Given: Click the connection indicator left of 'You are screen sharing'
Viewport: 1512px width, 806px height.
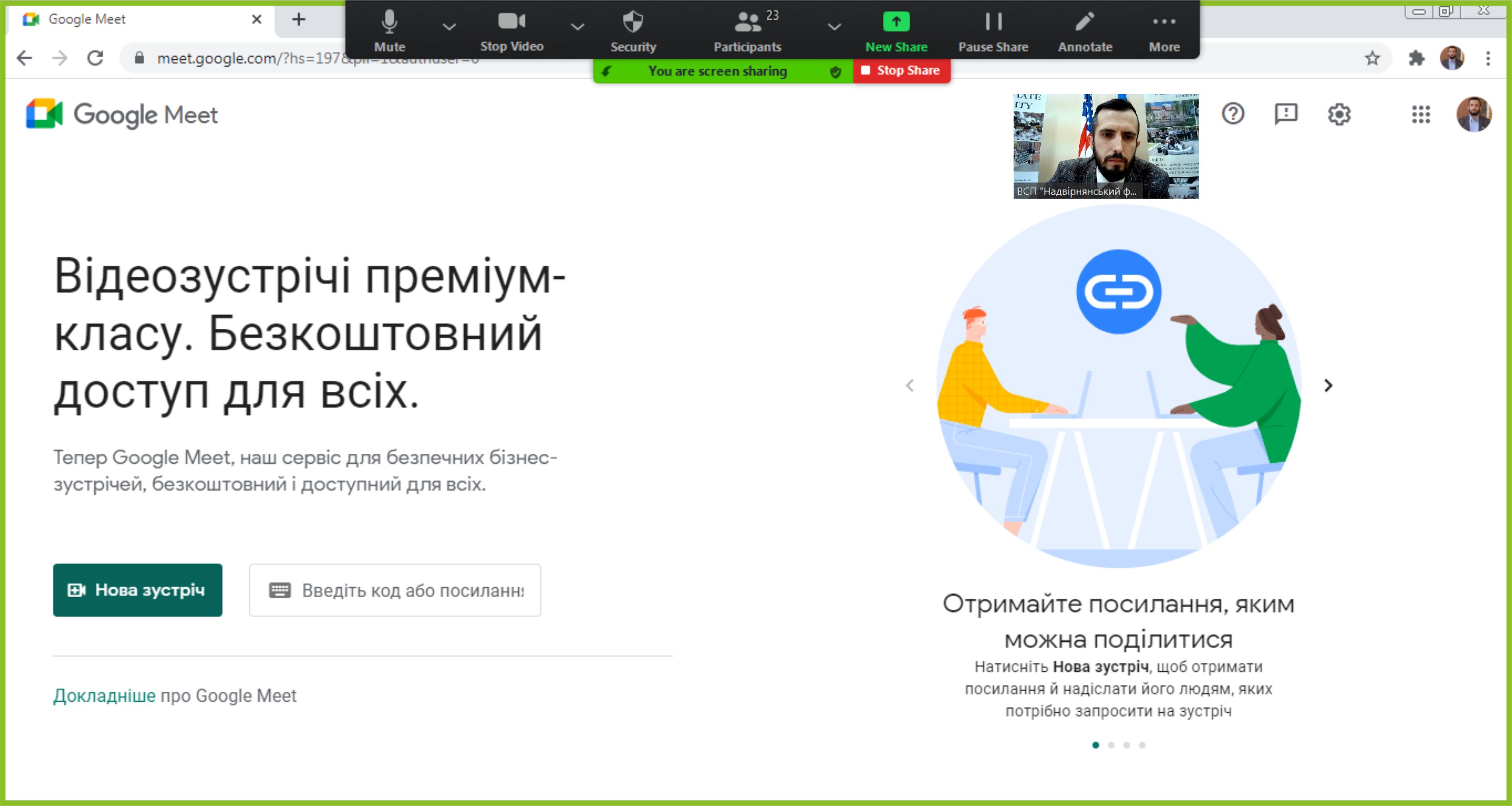Looking at the screenshot, I should point(606,71).
